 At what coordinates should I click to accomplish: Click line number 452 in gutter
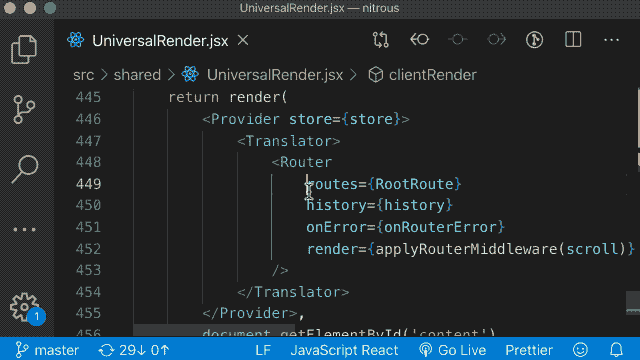88,249
